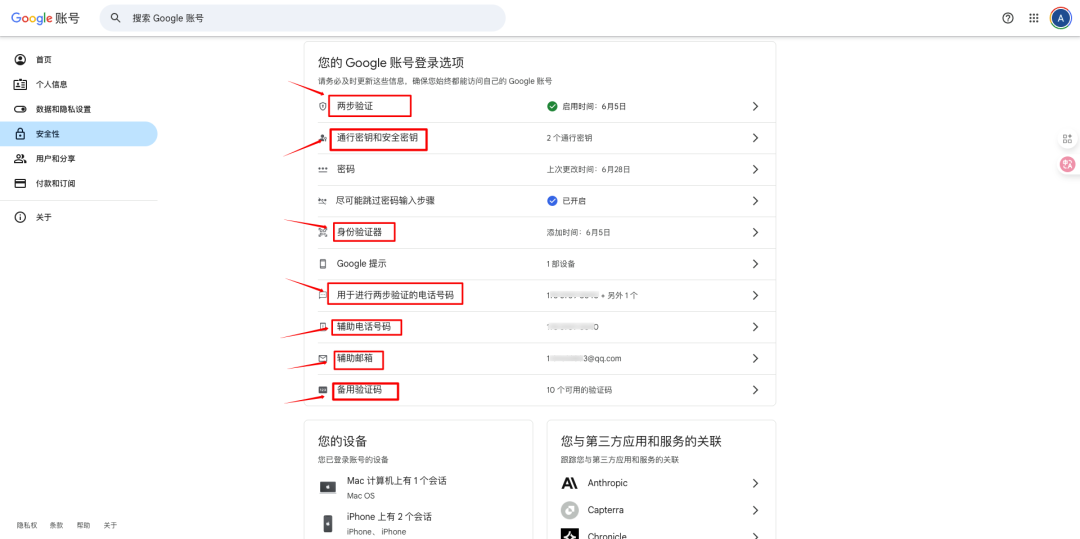Expand the 通行密钥和安全密钥 row chevron

point(756,138)
